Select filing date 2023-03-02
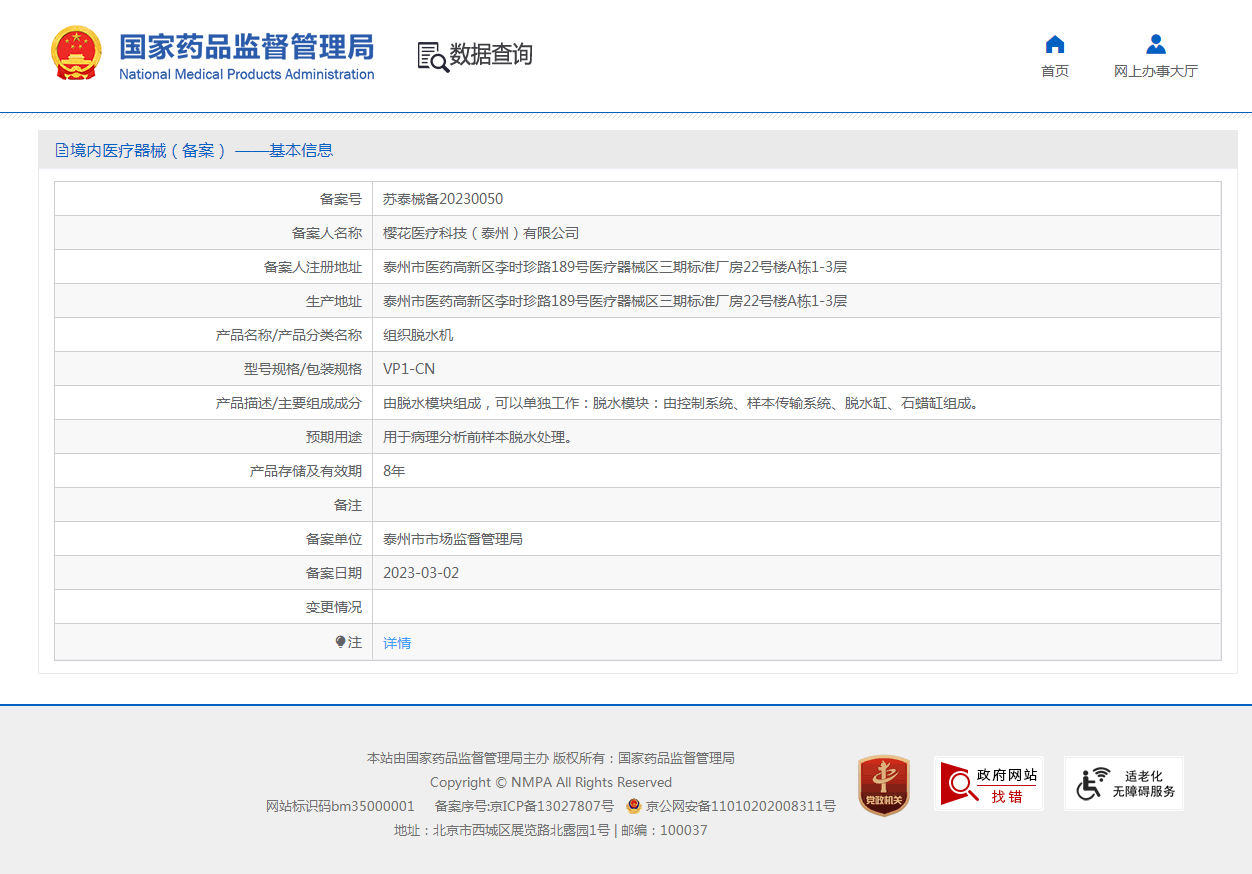The height and width of the screenshot is (874, 1252). click(x=421, y=573)
